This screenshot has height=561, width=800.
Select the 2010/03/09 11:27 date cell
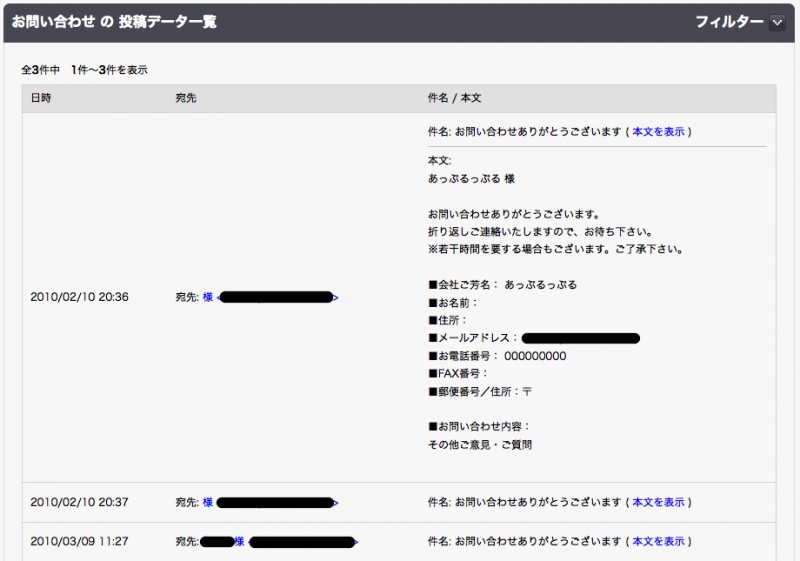tap(79, 542)
